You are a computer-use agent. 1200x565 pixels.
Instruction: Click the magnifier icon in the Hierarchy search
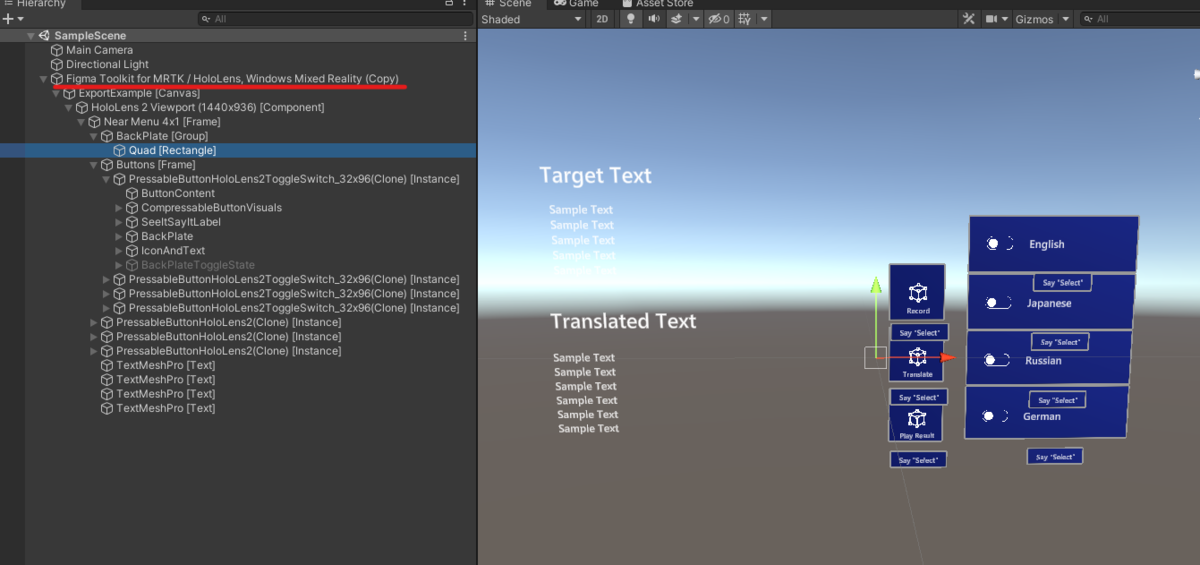206,19
